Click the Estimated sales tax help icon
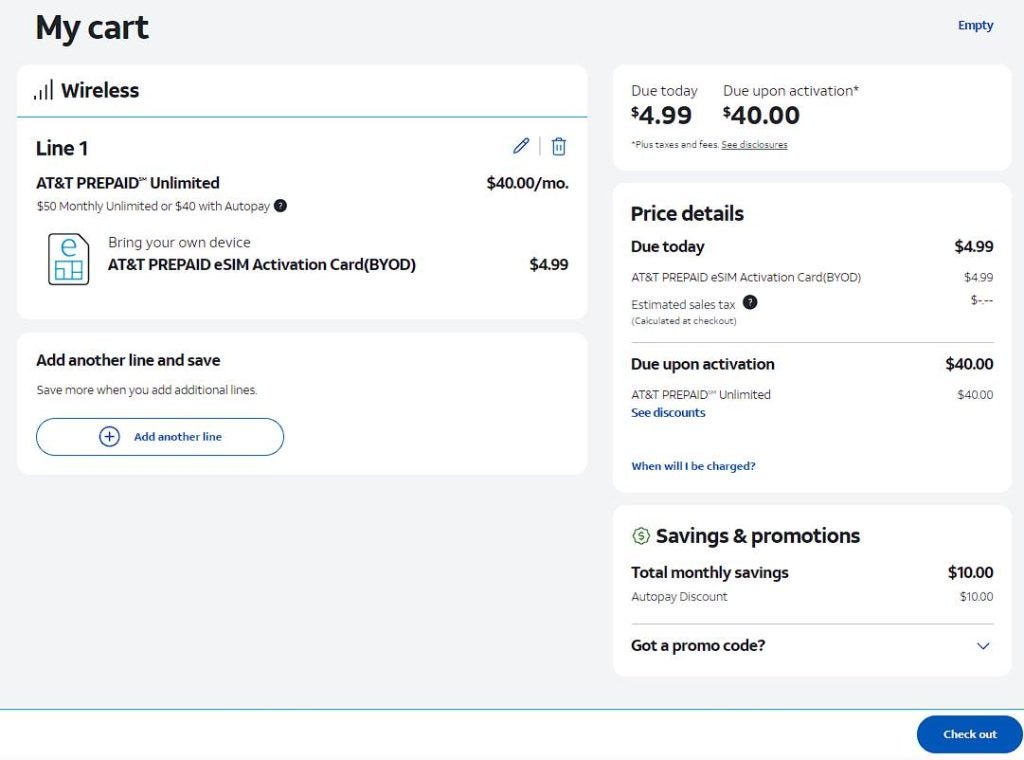The width and height of the screenshot is (1024, 760). pos(750,302)
